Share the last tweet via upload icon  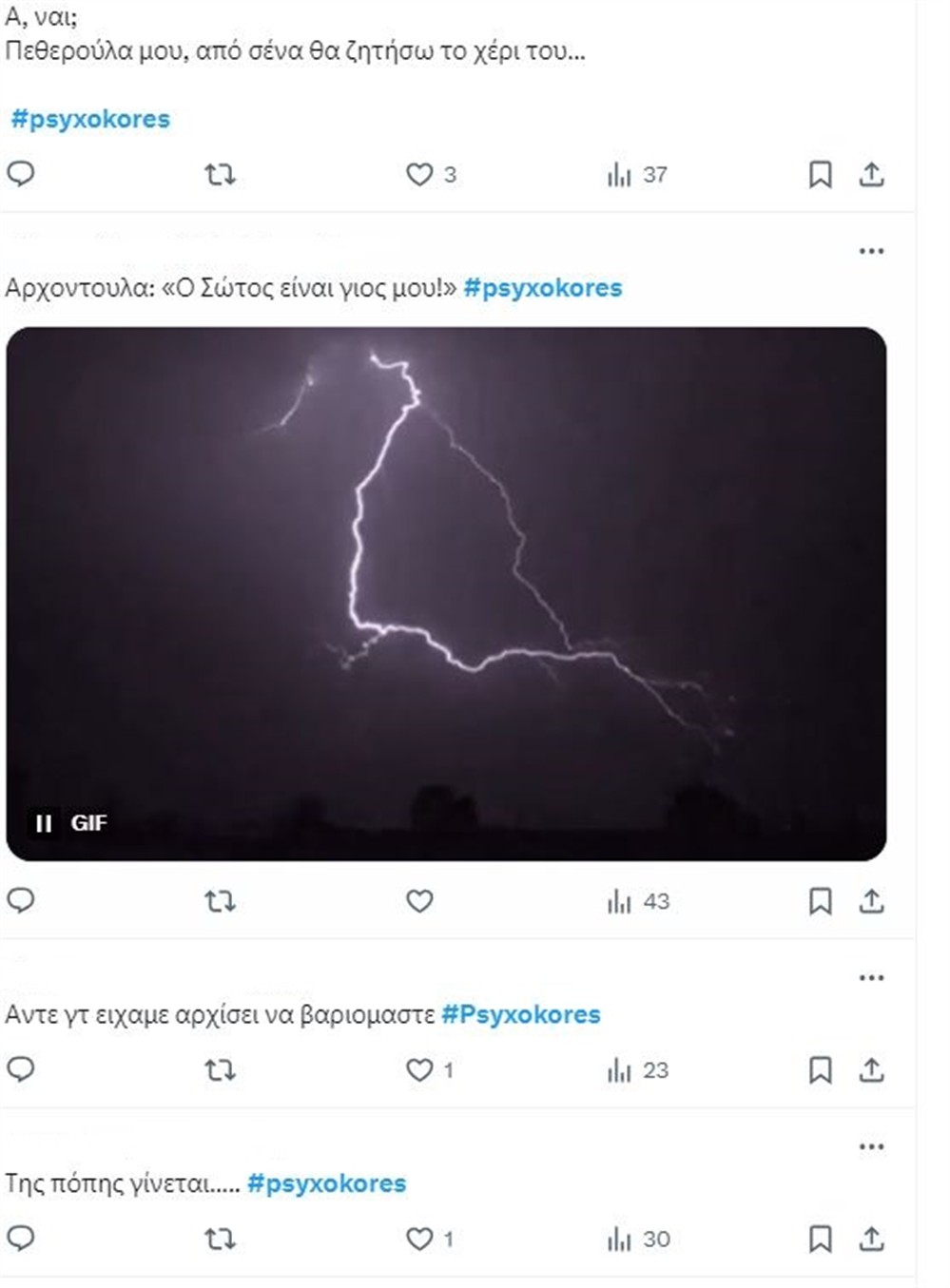click(x=874, y=1237)
